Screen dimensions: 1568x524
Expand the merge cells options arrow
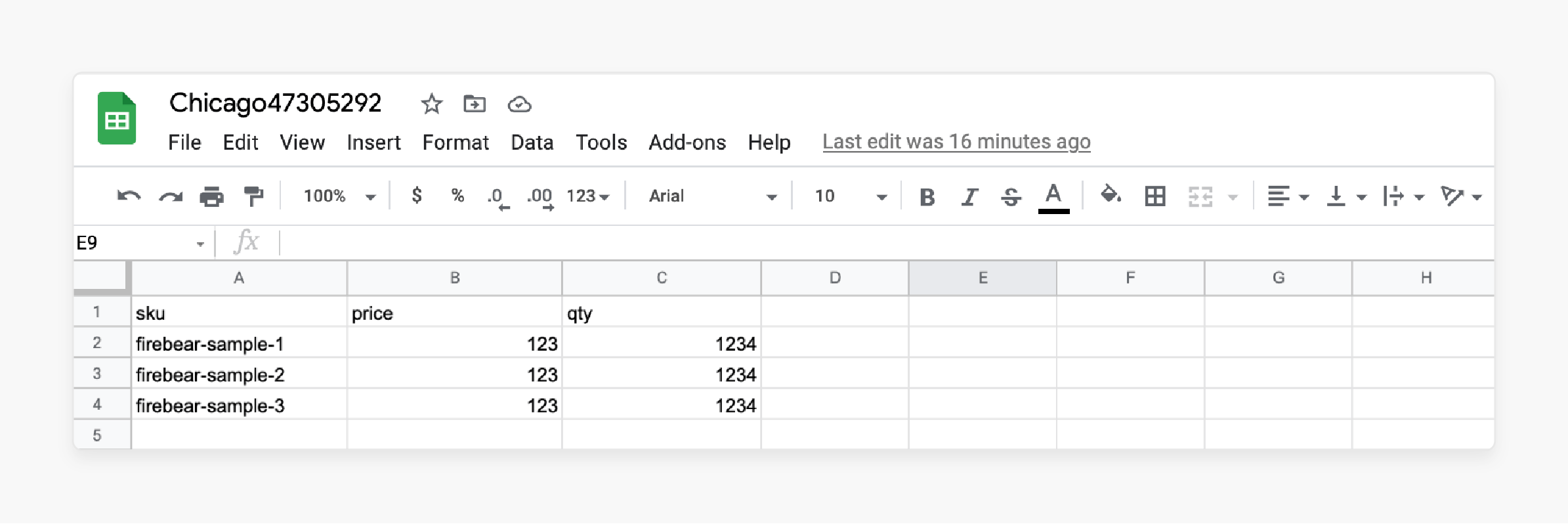coord(1233,197)
